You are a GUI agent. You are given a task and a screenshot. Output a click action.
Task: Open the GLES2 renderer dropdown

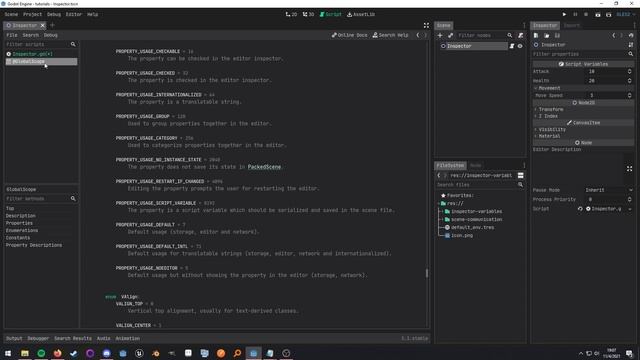point(625,14)
